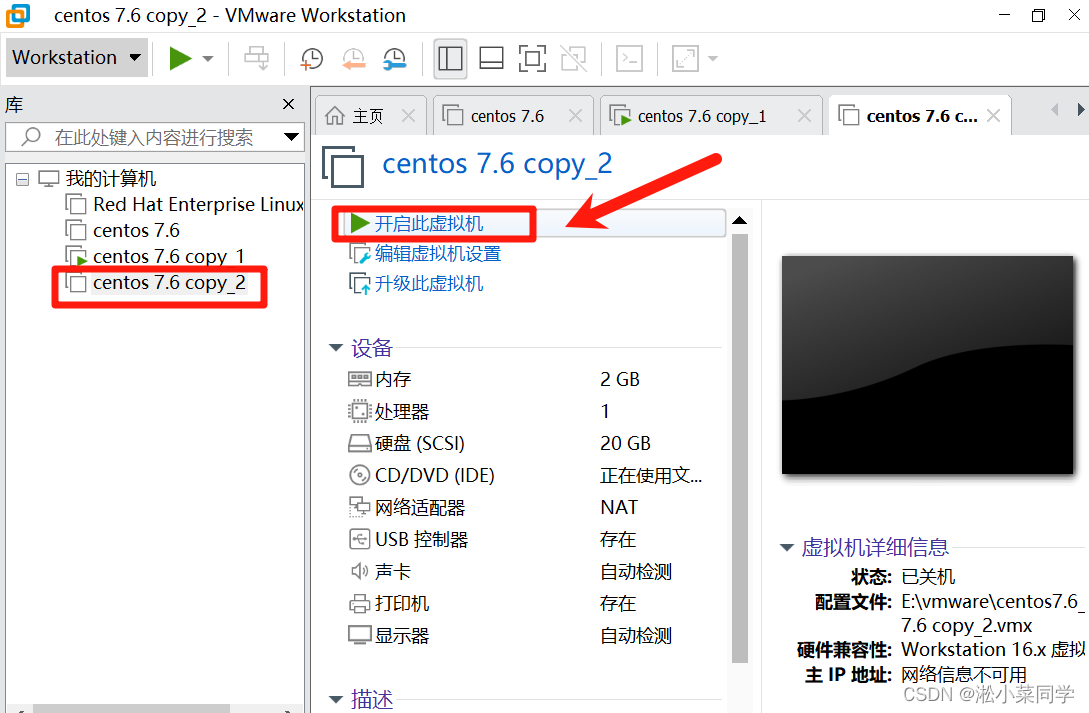Click the library search input field
This screenshot has height=713, width=1089.
pyautogui.click(x=153, y=137)
